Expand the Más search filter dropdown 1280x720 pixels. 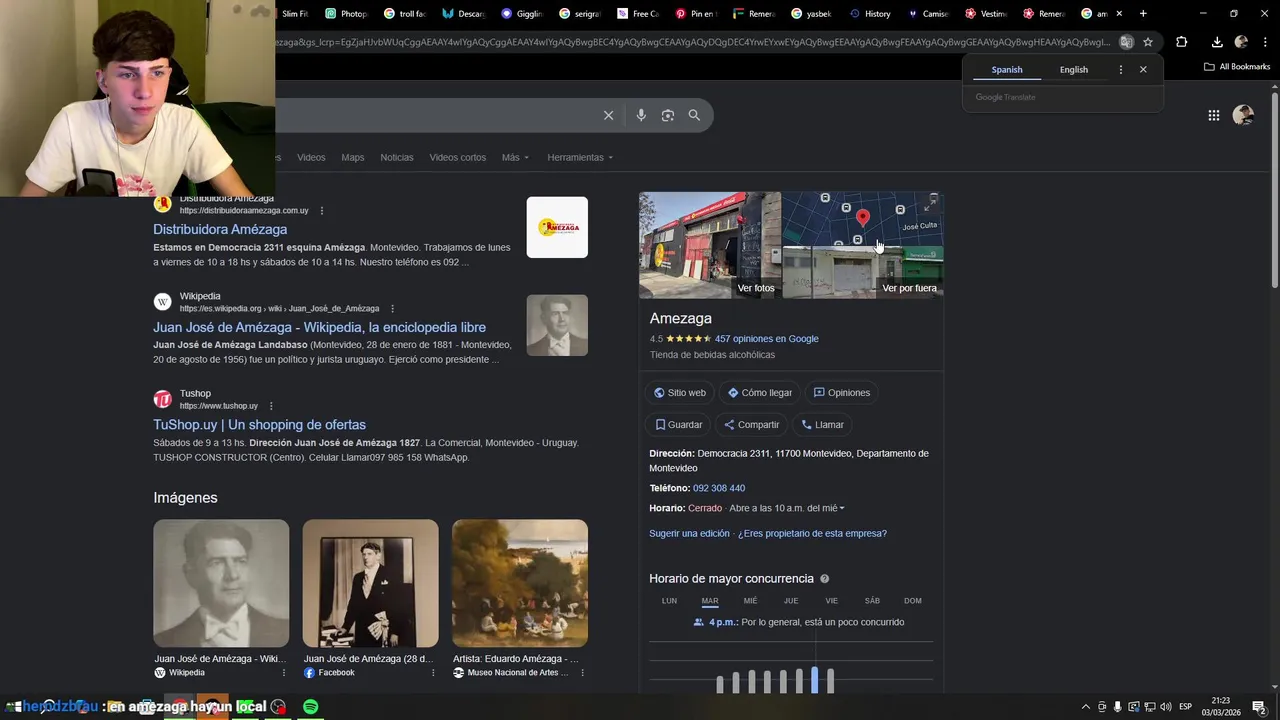[515, 158]
